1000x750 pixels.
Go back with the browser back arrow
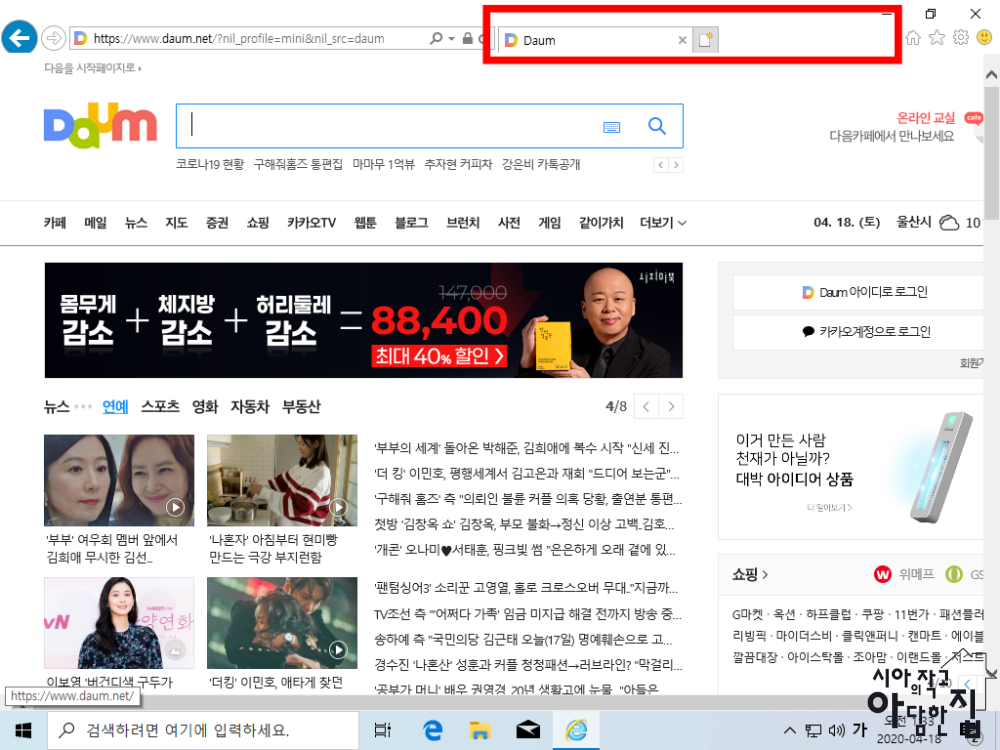click(19, 38)
